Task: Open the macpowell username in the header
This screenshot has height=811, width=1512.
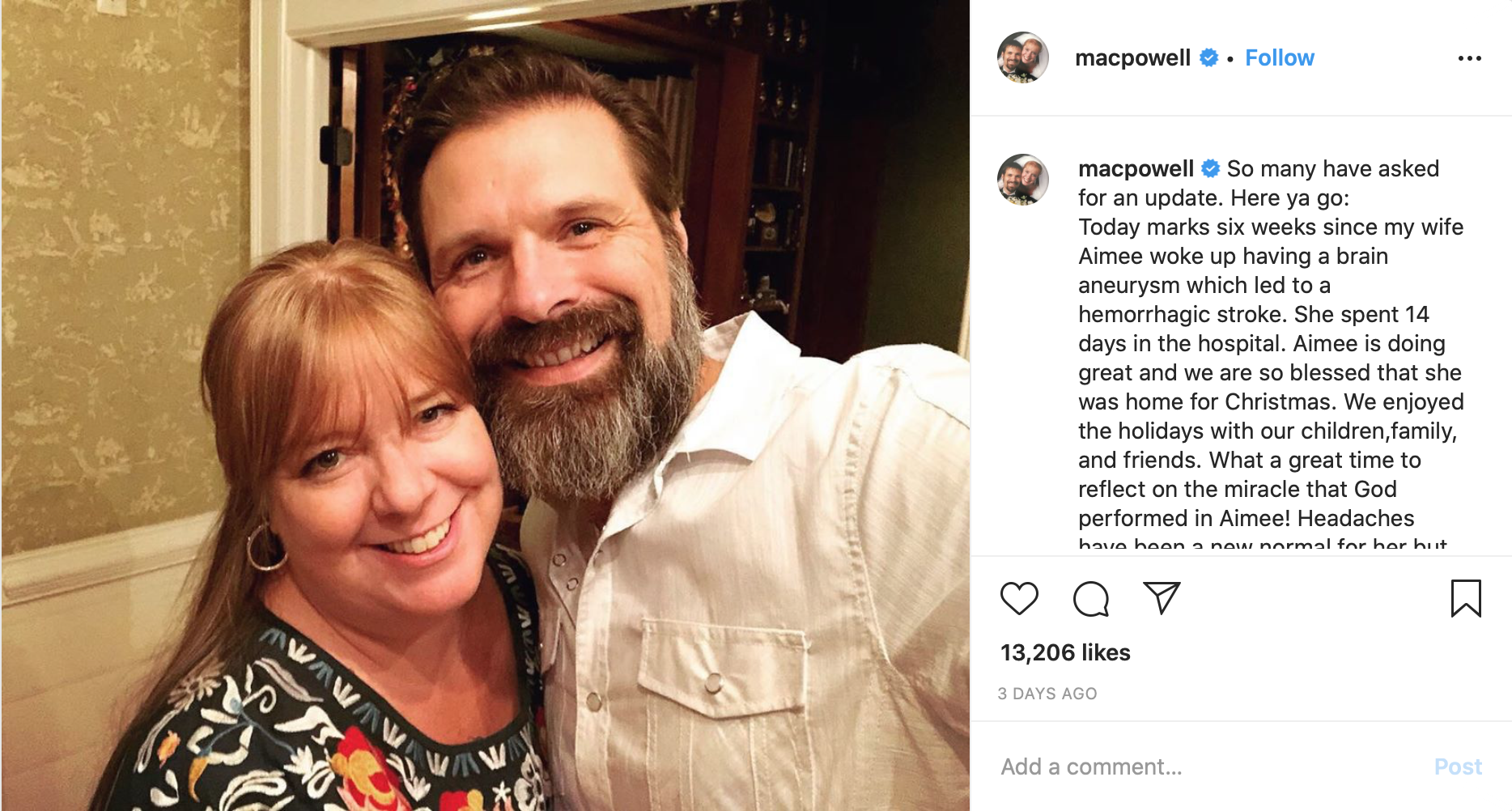Action: 1132,58
